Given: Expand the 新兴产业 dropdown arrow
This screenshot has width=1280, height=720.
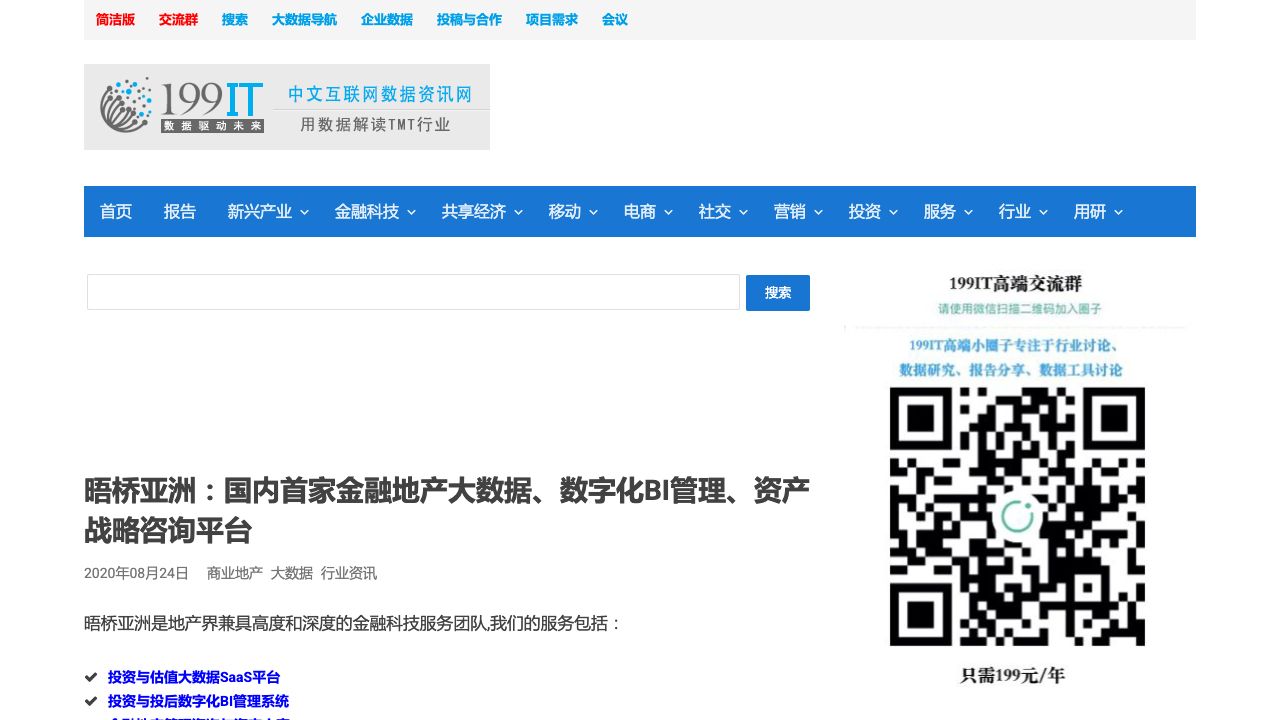Looking at the screenshot, I should pyautogui.click(x=305, y=212).
